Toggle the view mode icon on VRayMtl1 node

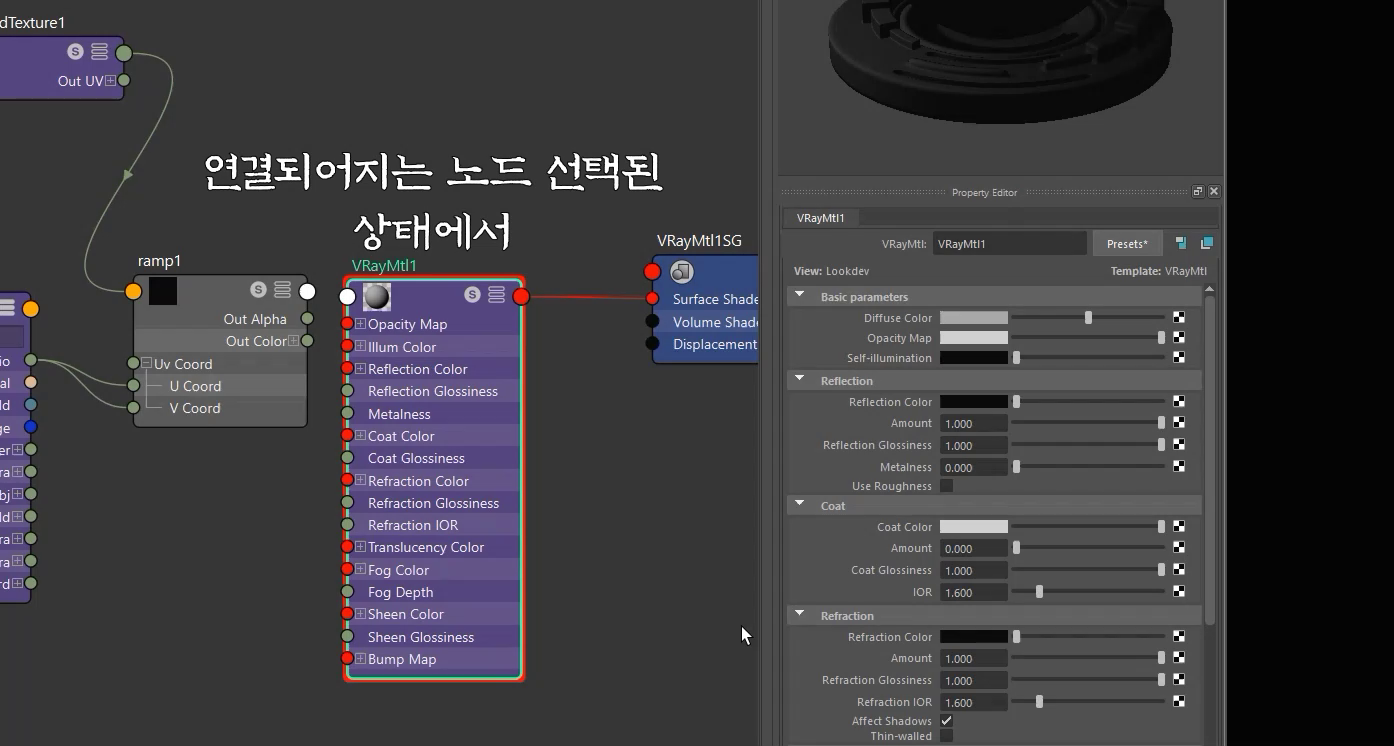pos(497,295)
